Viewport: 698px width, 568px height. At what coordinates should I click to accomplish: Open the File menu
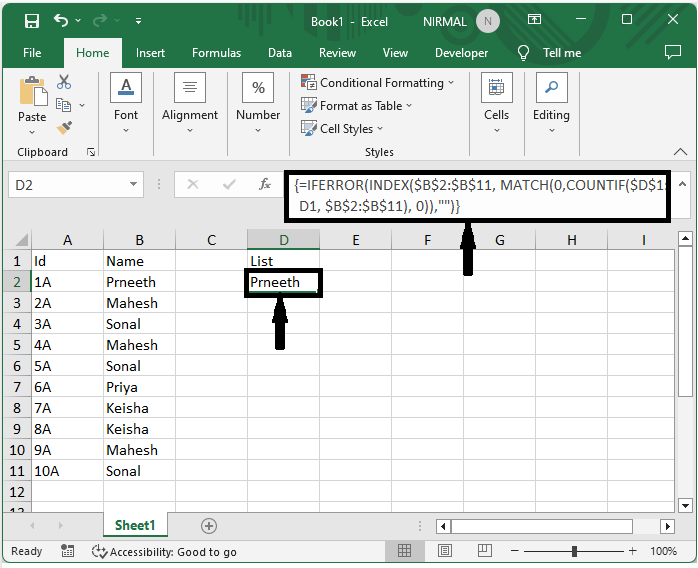click(32, 53)
